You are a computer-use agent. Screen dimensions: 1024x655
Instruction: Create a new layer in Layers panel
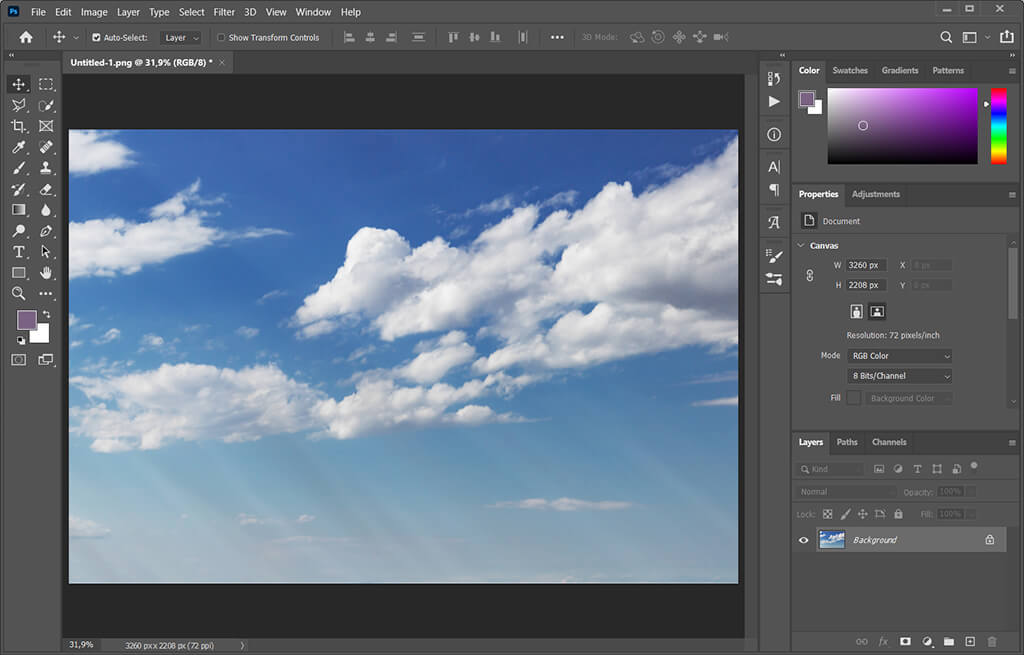pyautogui.click(x=970, y=641)
